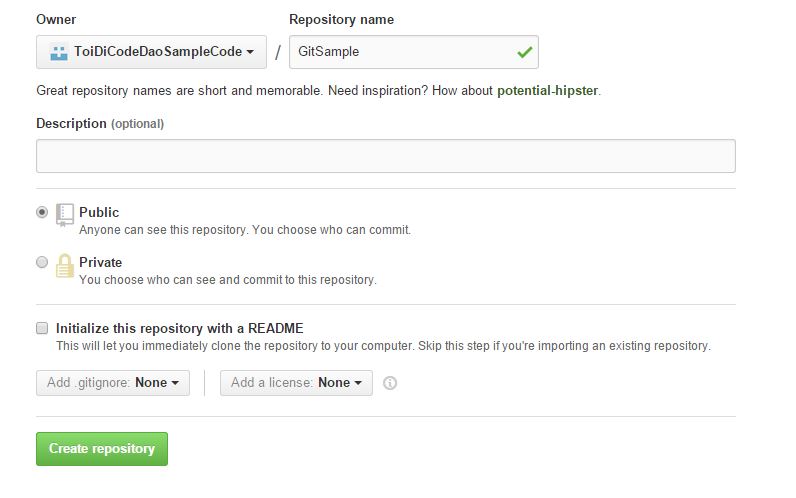Click the Public repository book icon
Screen dimensions: 796x498
(x=65, y=213)
